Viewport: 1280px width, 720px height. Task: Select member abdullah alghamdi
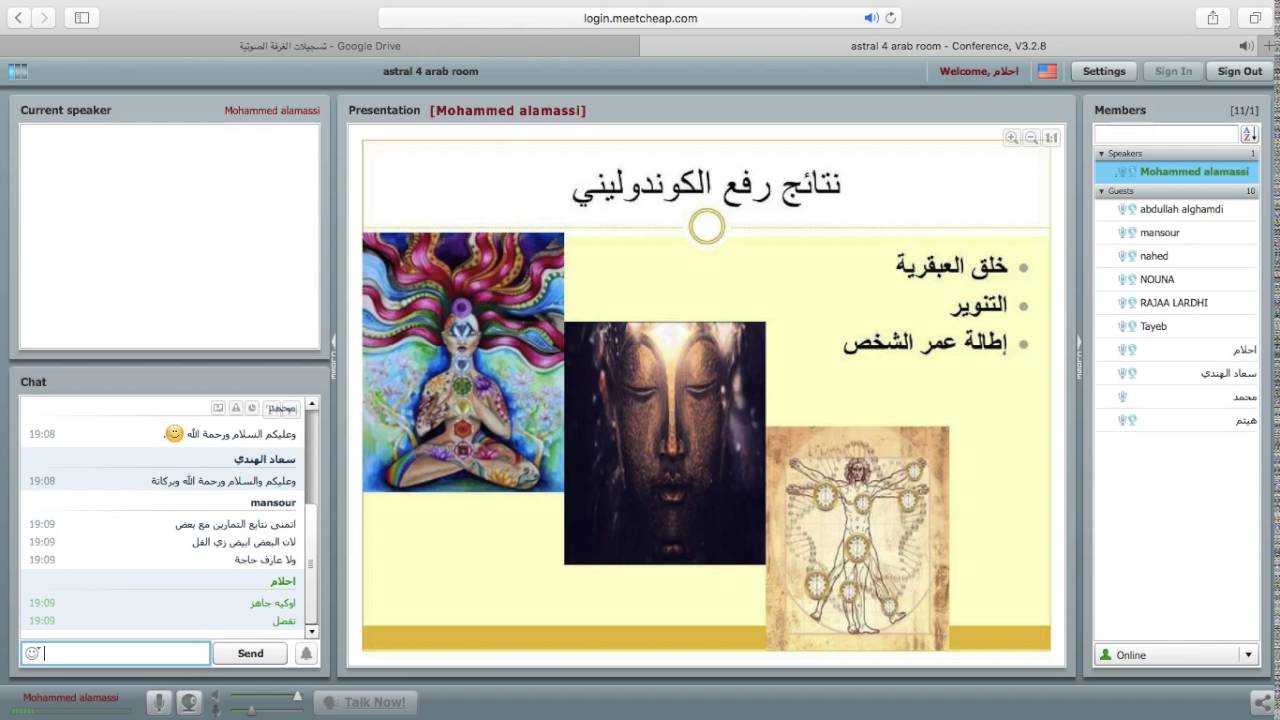[x=1177, y=209]
